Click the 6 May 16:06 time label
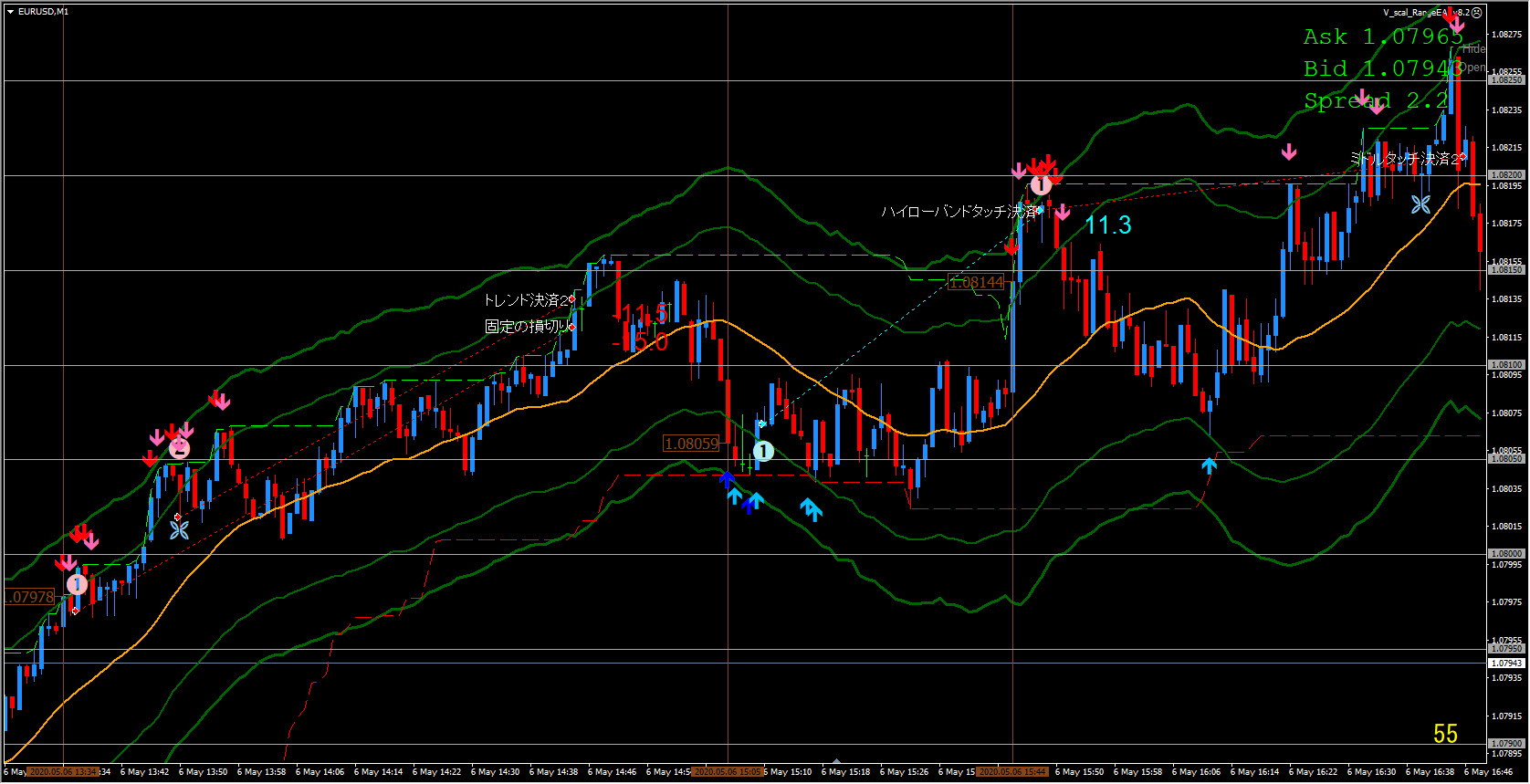Viewport: 1530px width, 784px height. click(x=1196, y=772)
